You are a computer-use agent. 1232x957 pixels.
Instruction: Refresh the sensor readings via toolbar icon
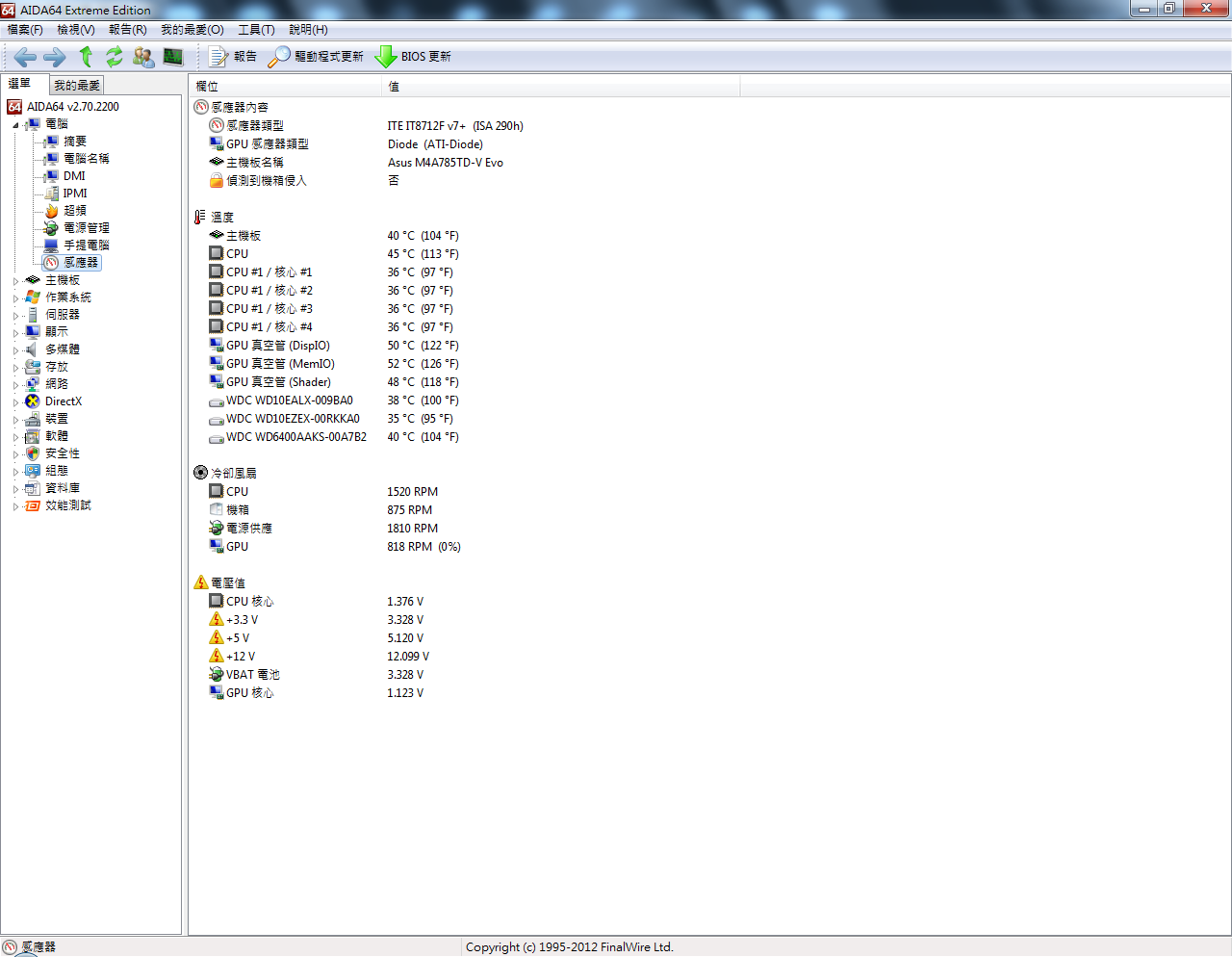click(115, 57)
